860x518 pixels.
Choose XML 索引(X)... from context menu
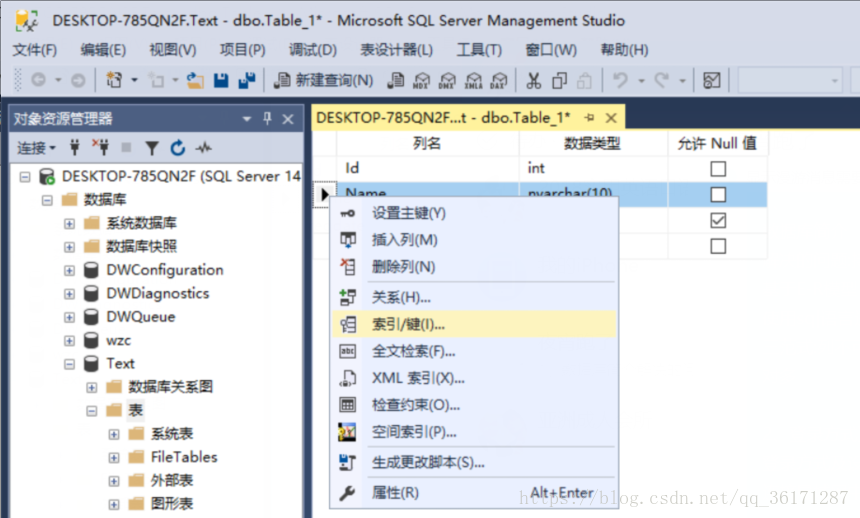pyautogui.click(x=474, y=378)
